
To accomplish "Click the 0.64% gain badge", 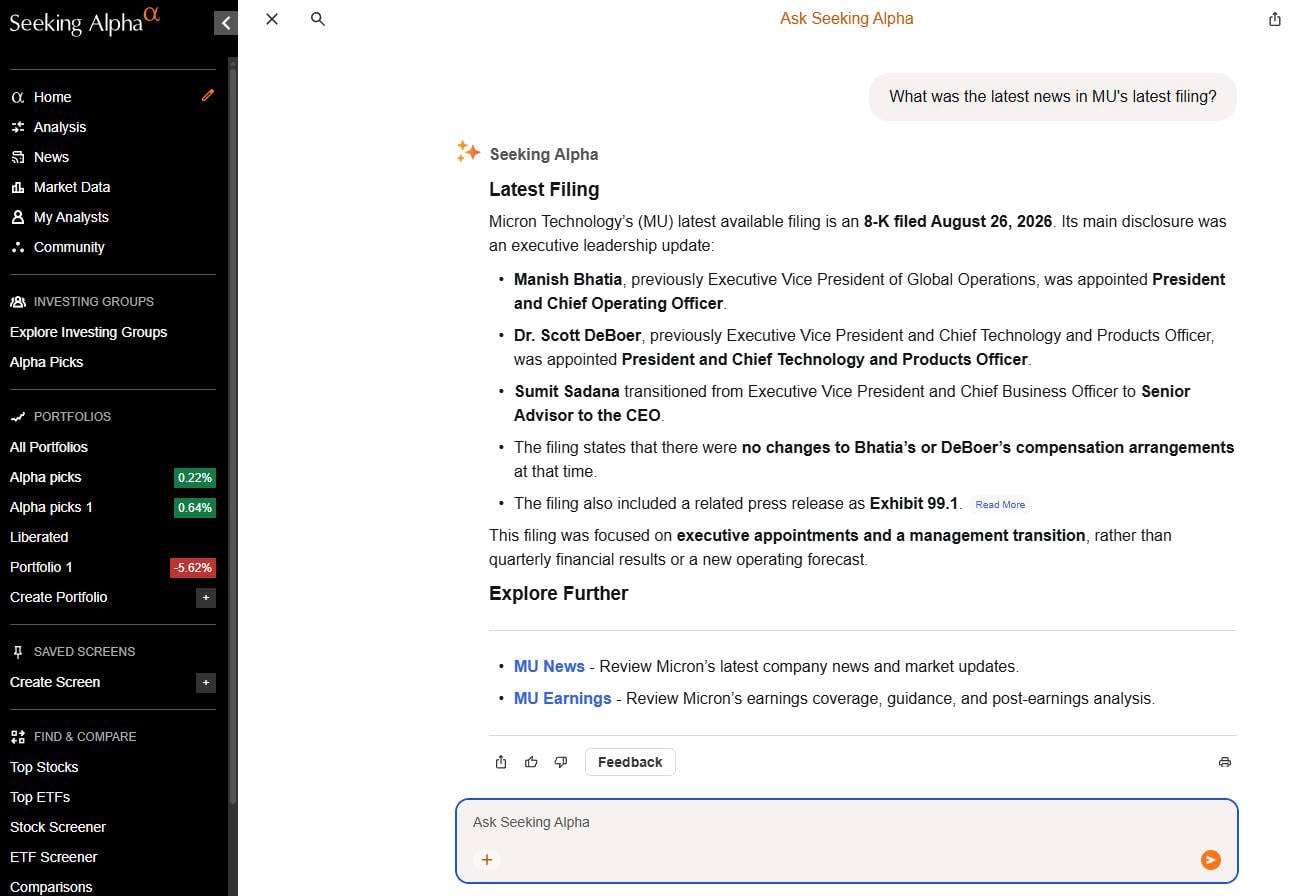I will [x=195, y=508].
